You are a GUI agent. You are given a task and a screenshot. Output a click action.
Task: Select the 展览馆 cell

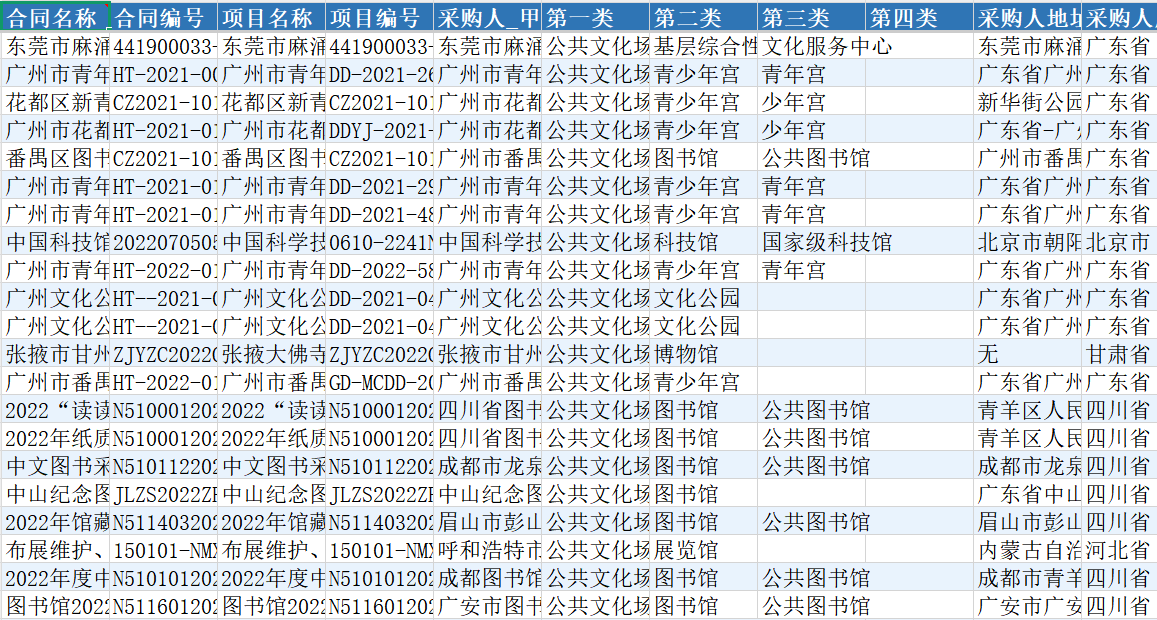704,550
